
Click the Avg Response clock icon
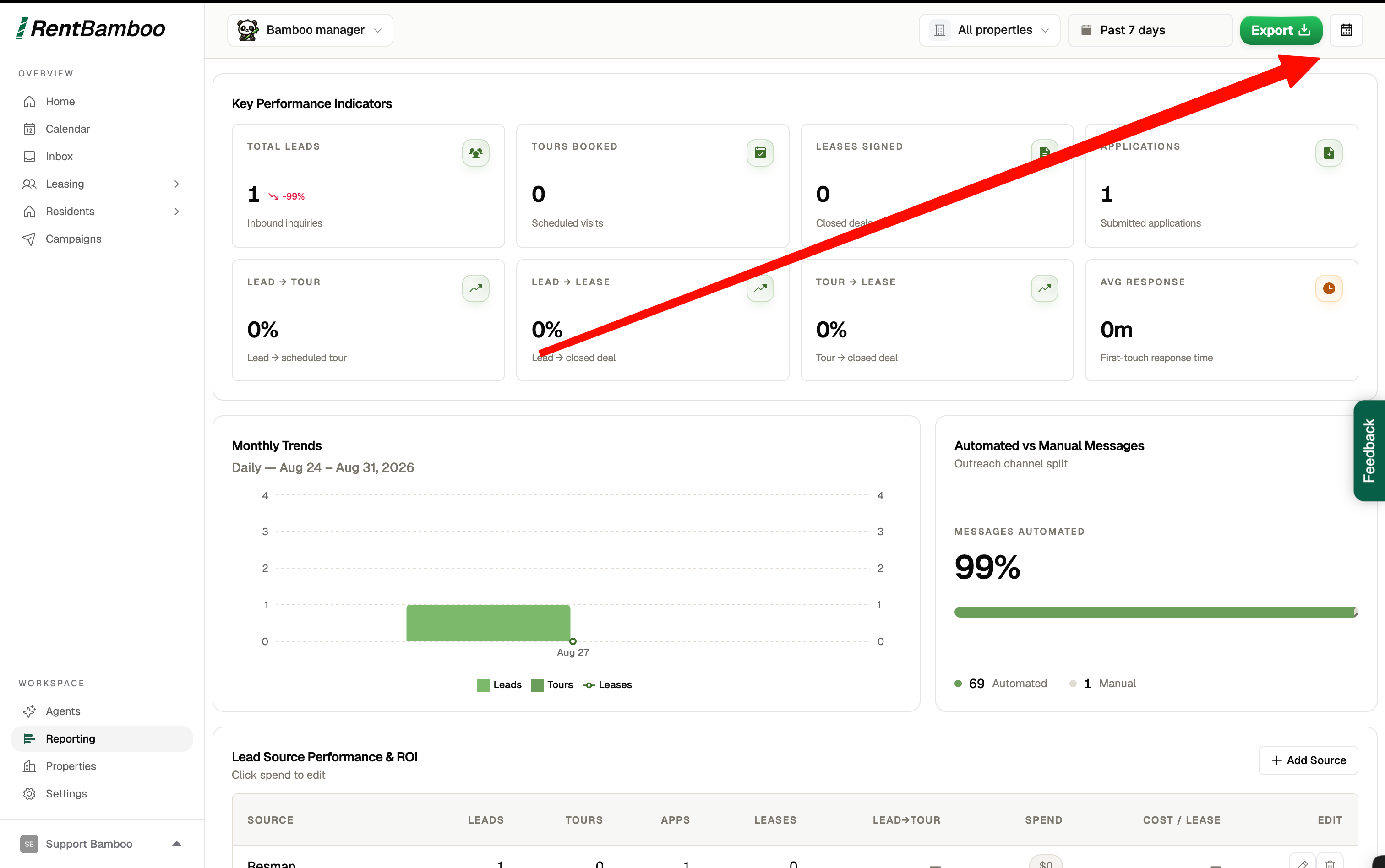pyautogui.click(x=1329, y=288)
